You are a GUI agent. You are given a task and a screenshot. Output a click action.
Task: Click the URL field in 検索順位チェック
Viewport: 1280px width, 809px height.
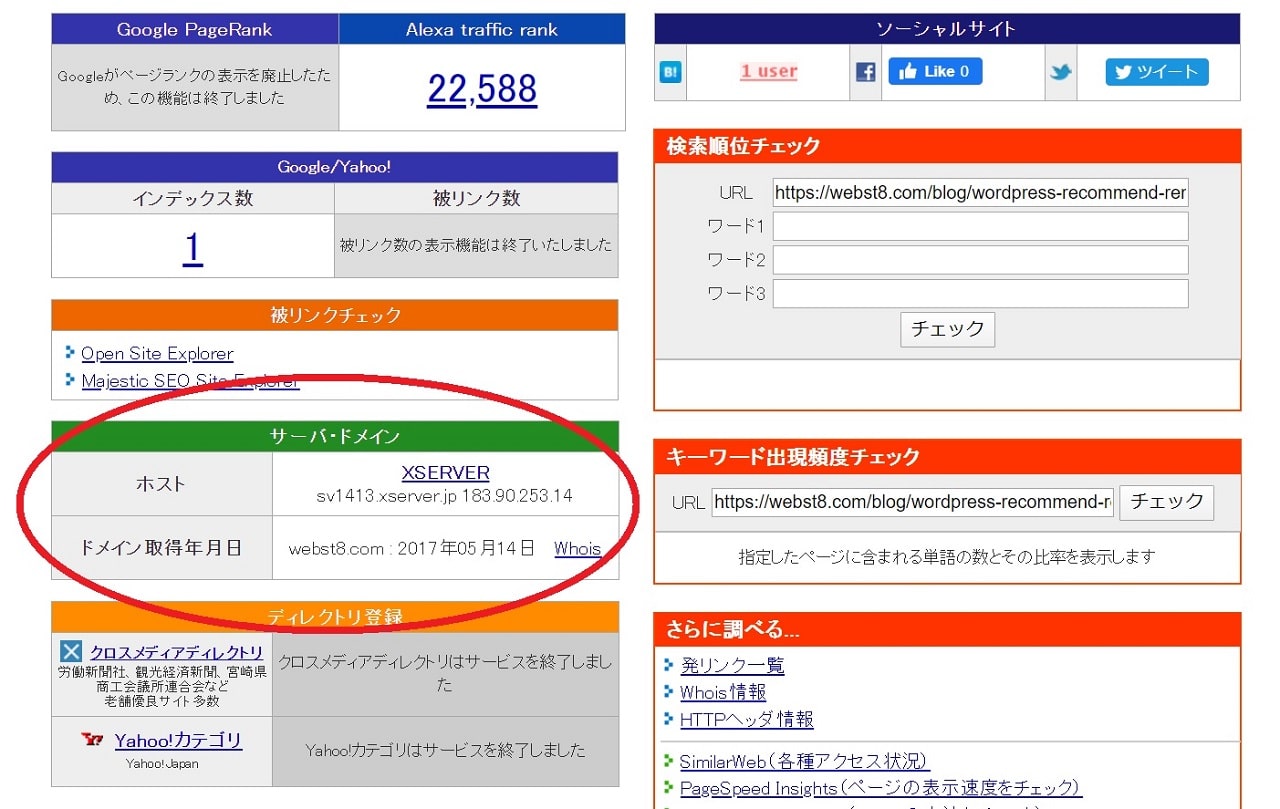pyautogui.click(x=980, y=192)
